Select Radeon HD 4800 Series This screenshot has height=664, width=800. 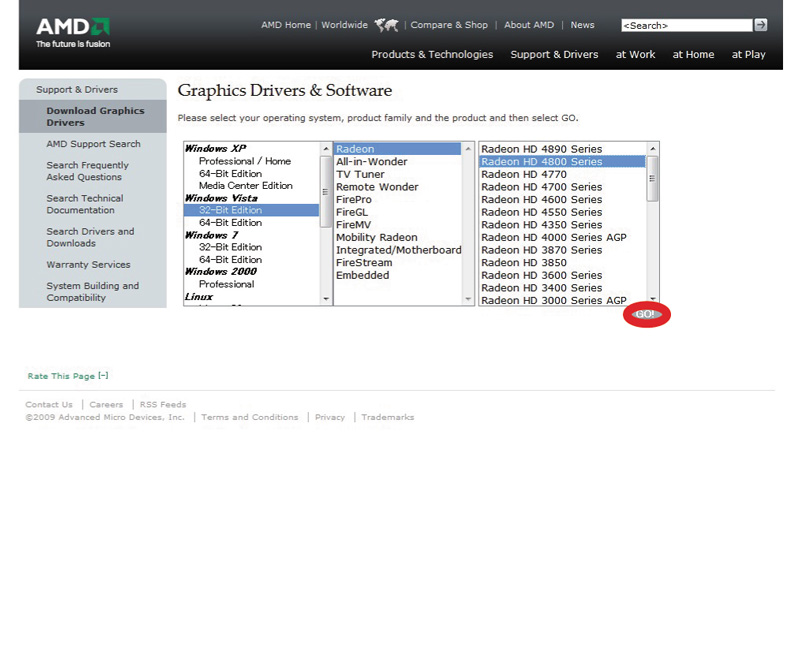click(562, 162)
